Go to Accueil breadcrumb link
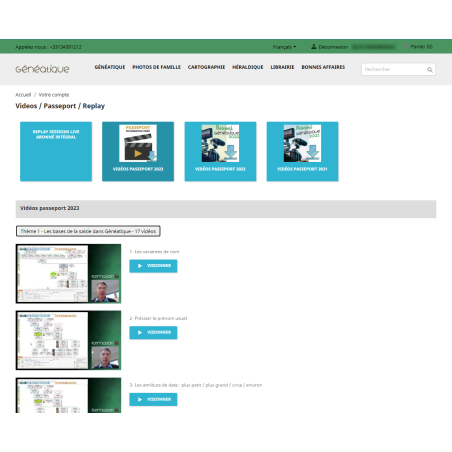 pos(23,95)
